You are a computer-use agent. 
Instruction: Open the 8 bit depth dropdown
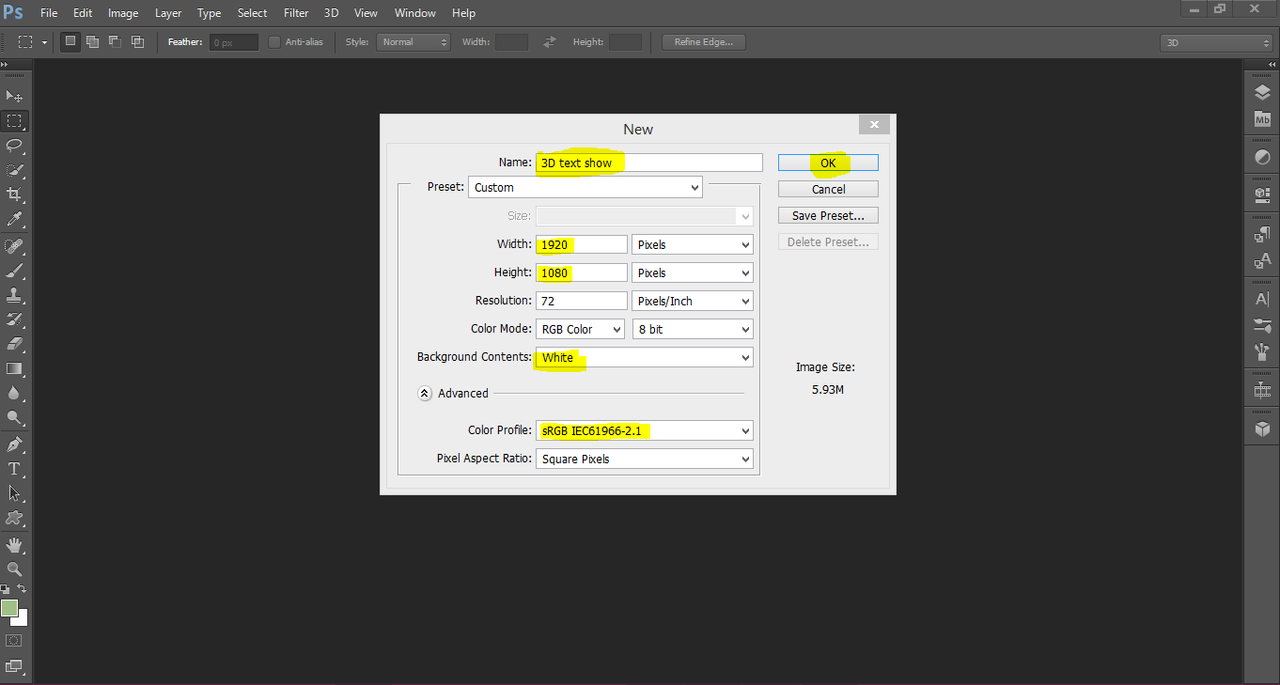pos(692,329)
